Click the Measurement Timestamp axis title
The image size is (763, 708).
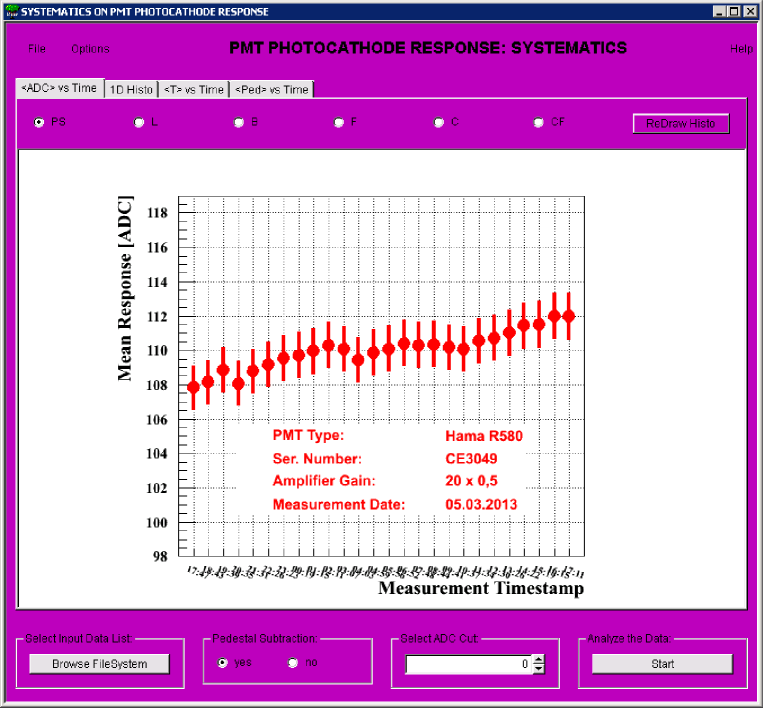(x=481, y=588)
